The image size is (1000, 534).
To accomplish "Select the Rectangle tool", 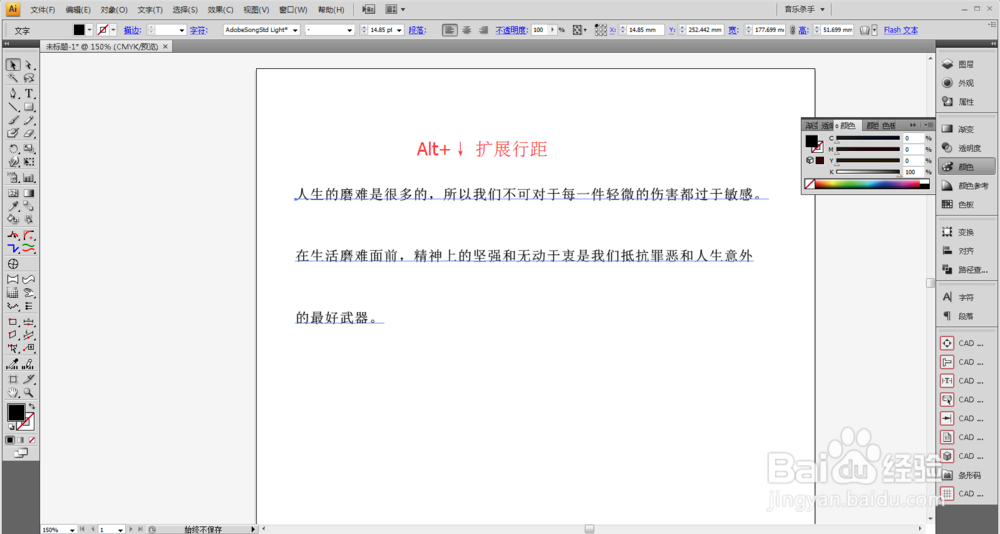I will point(29,107).
